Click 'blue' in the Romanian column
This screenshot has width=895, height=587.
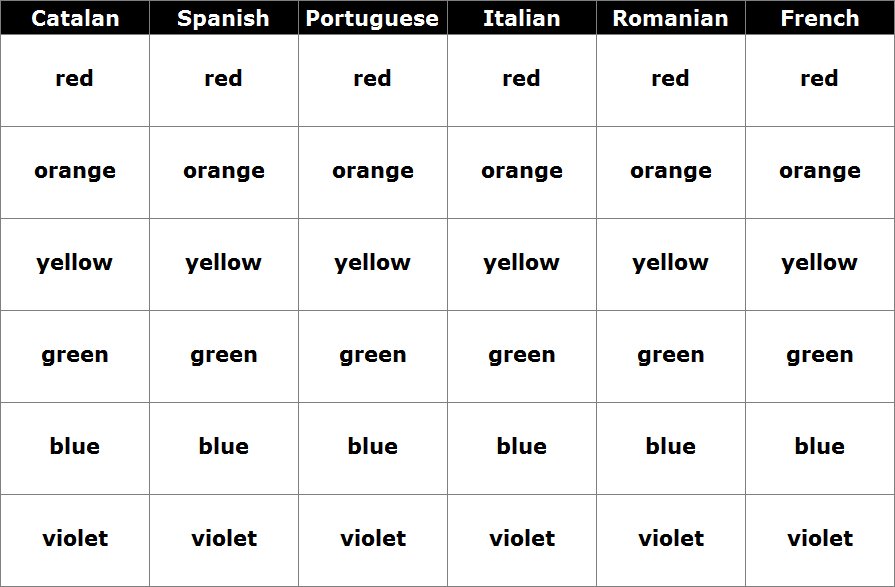[x=671, y=446]
